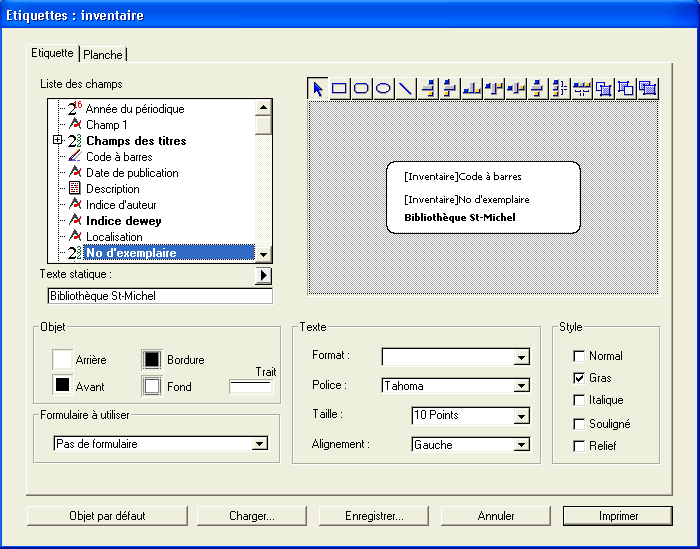700x549 pixels.
Task: Click the Code à barres field icon
Action: (x=75, y=157)
